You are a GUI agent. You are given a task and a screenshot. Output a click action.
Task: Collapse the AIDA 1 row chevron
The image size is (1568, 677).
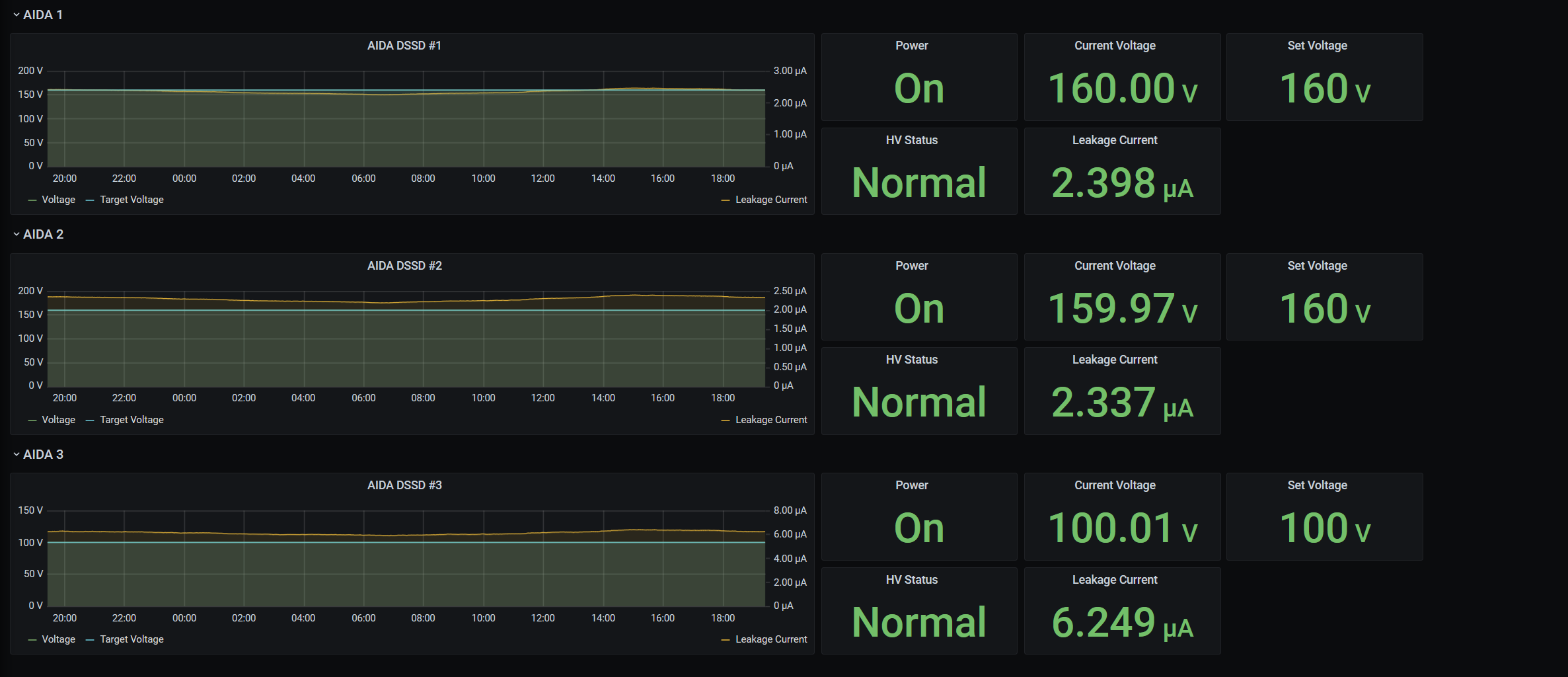(17, 15)
